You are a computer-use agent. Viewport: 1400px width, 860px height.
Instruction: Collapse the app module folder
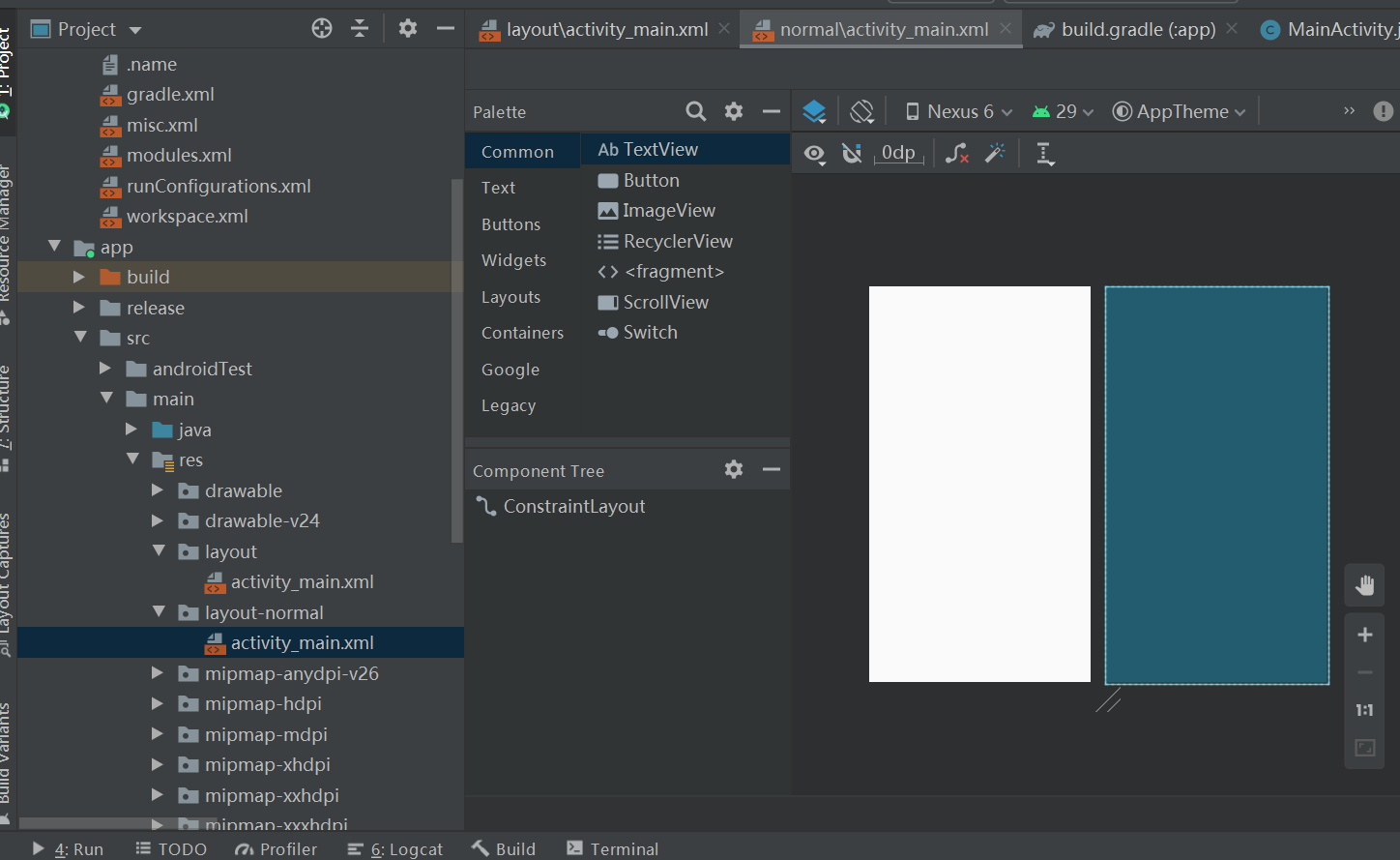55,247
